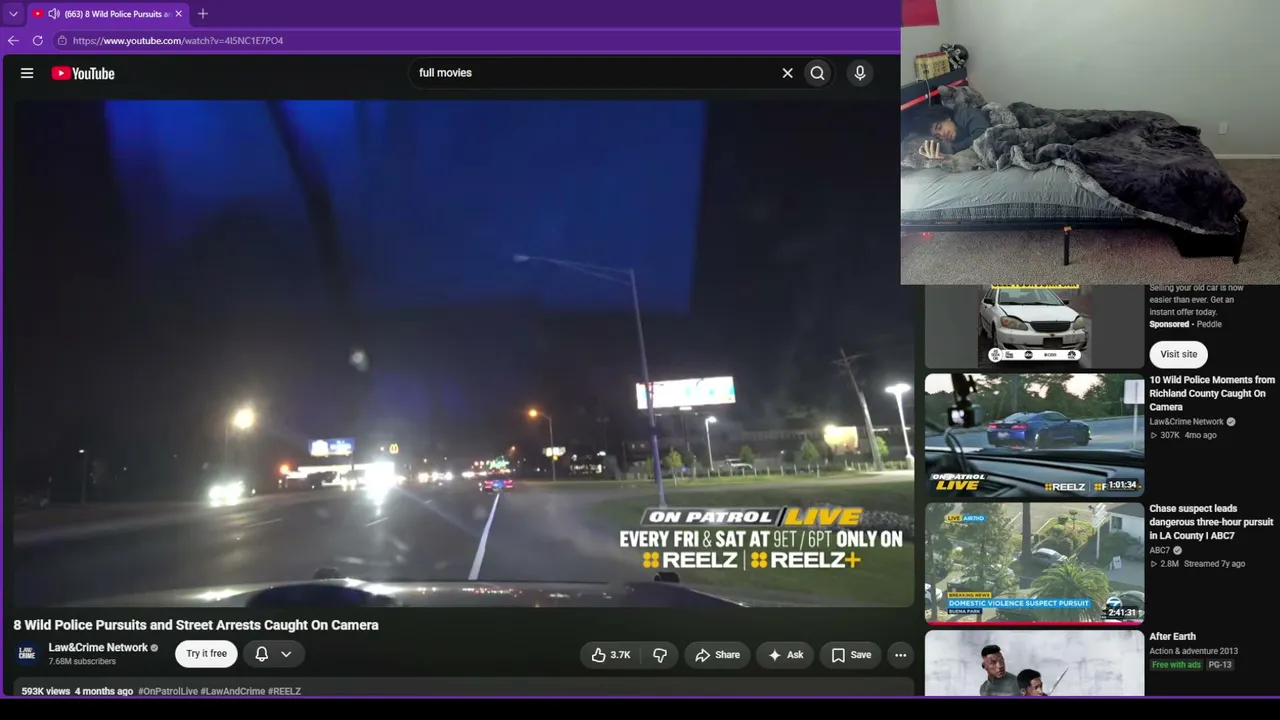Open notification bell settings dropdown
Image resolution: width=1280 pixels, height=720 pixels.
[272, 654]
